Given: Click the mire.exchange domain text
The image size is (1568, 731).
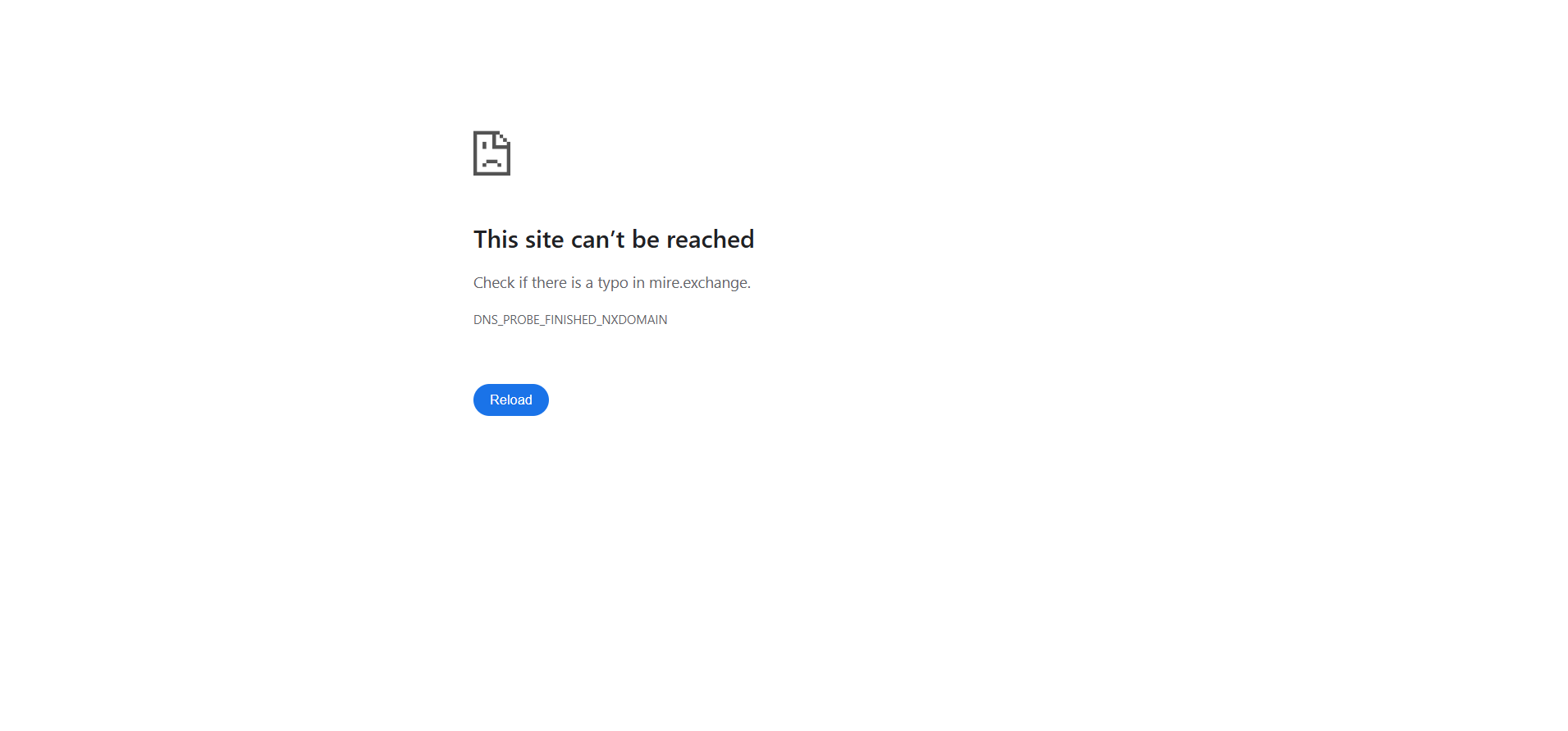Looking at the screenshot, I should pos(699,283).
